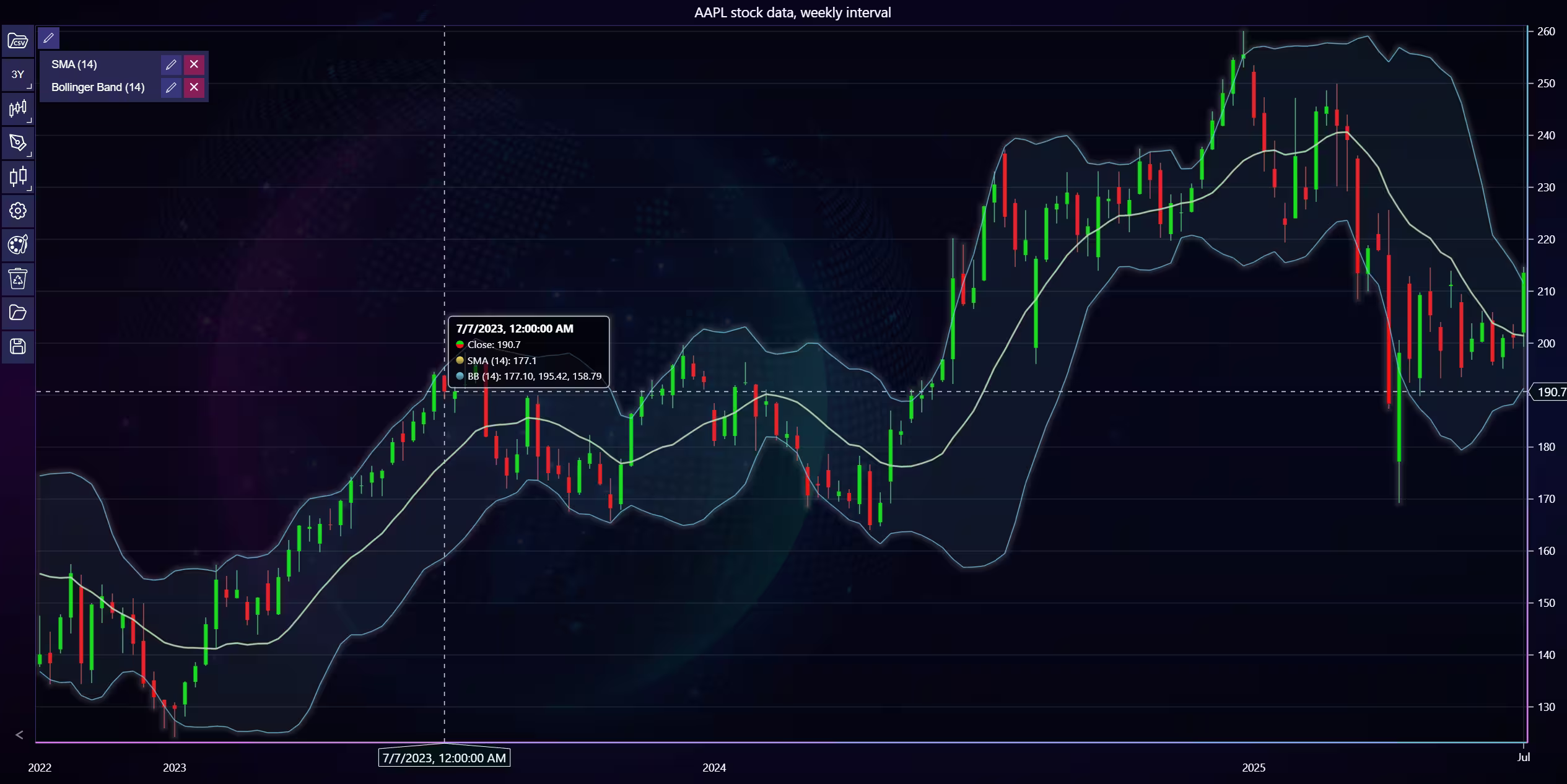Edit the SMA (14) indicator
The height and width of the screenshot is (784, 1567).
point(171,64)
